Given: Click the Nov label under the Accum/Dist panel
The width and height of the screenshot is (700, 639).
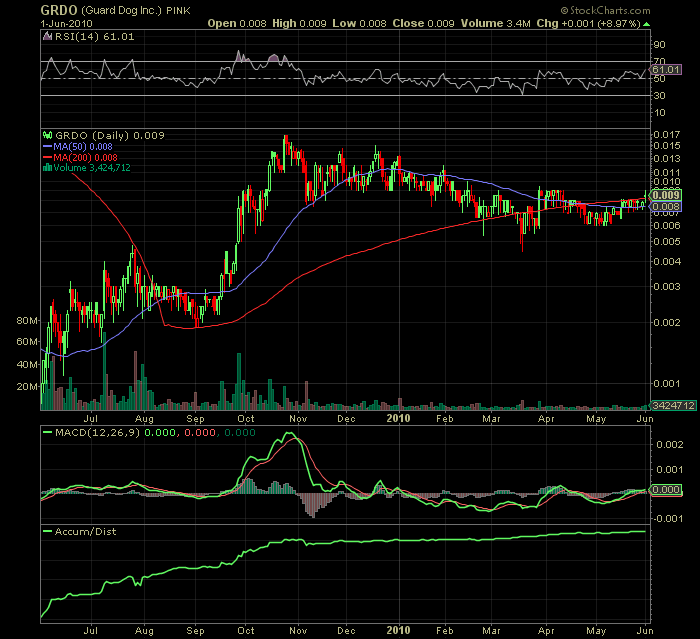Looking at the screenshot, I should click(298, 631).
